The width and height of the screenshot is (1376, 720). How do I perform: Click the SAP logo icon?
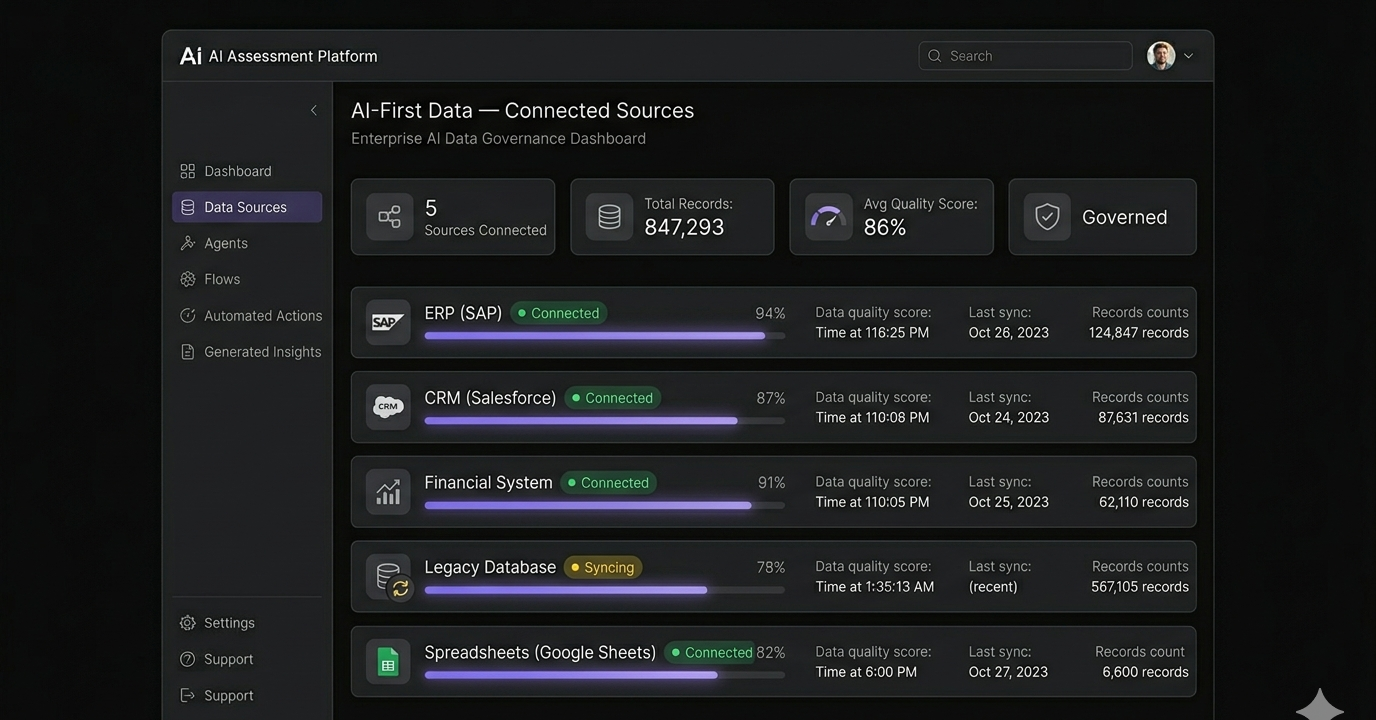click(x=388, y=322)
